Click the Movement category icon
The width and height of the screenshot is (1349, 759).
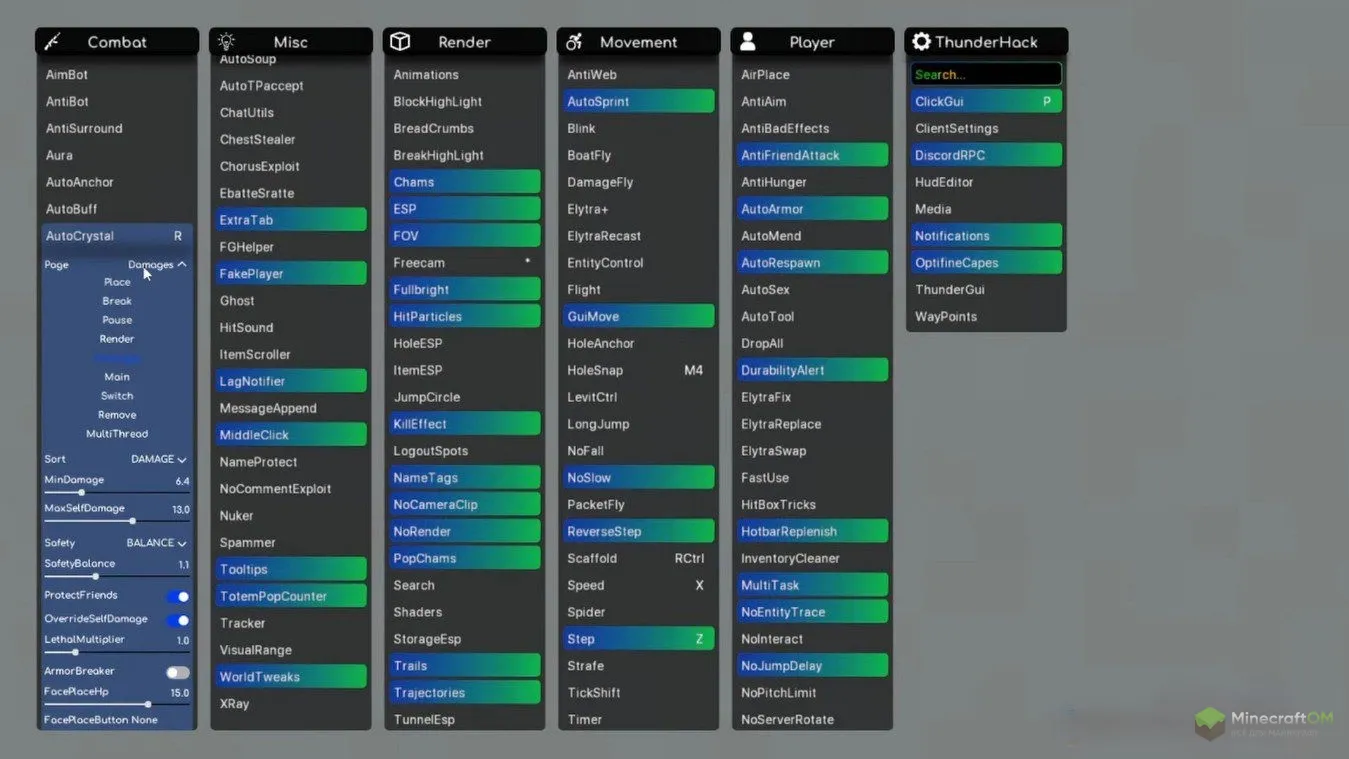(x=574, y=42)
